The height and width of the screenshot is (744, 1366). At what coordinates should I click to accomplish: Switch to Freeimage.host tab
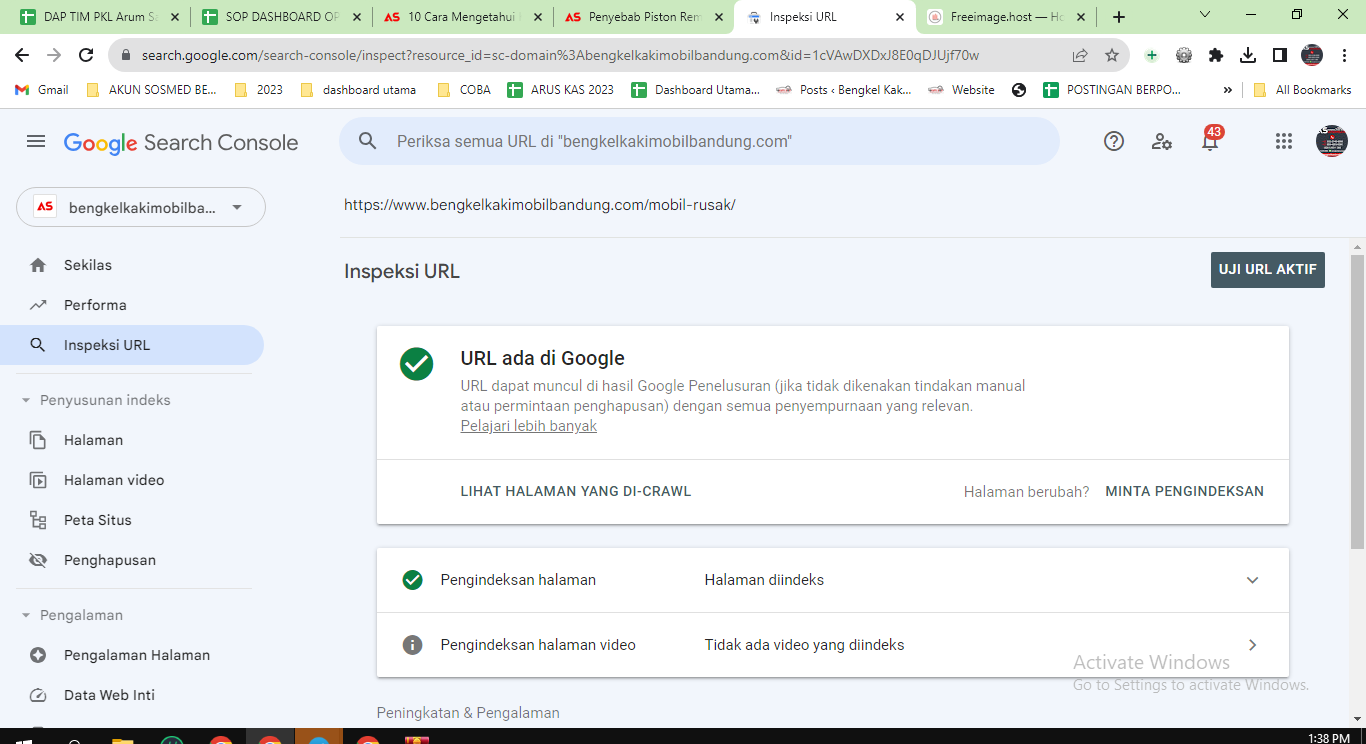tap(1007, 17)
